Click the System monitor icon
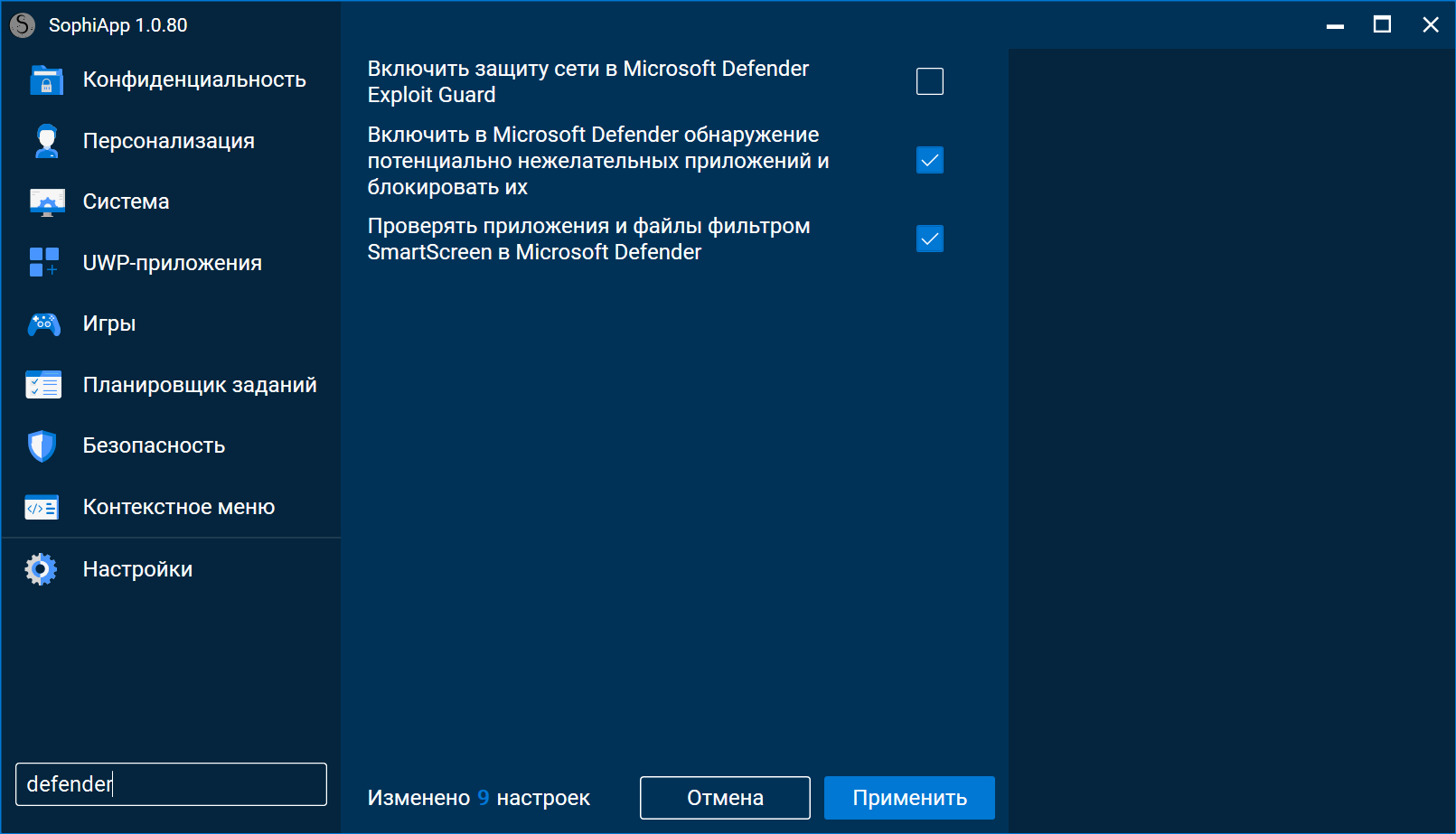This screenshot has height=834, width=1456. [47, 202]
